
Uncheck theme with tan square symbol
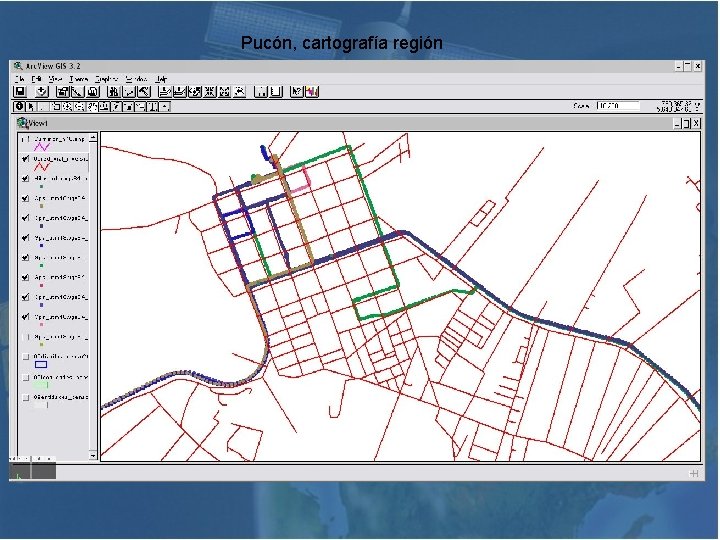coord(26,198)
